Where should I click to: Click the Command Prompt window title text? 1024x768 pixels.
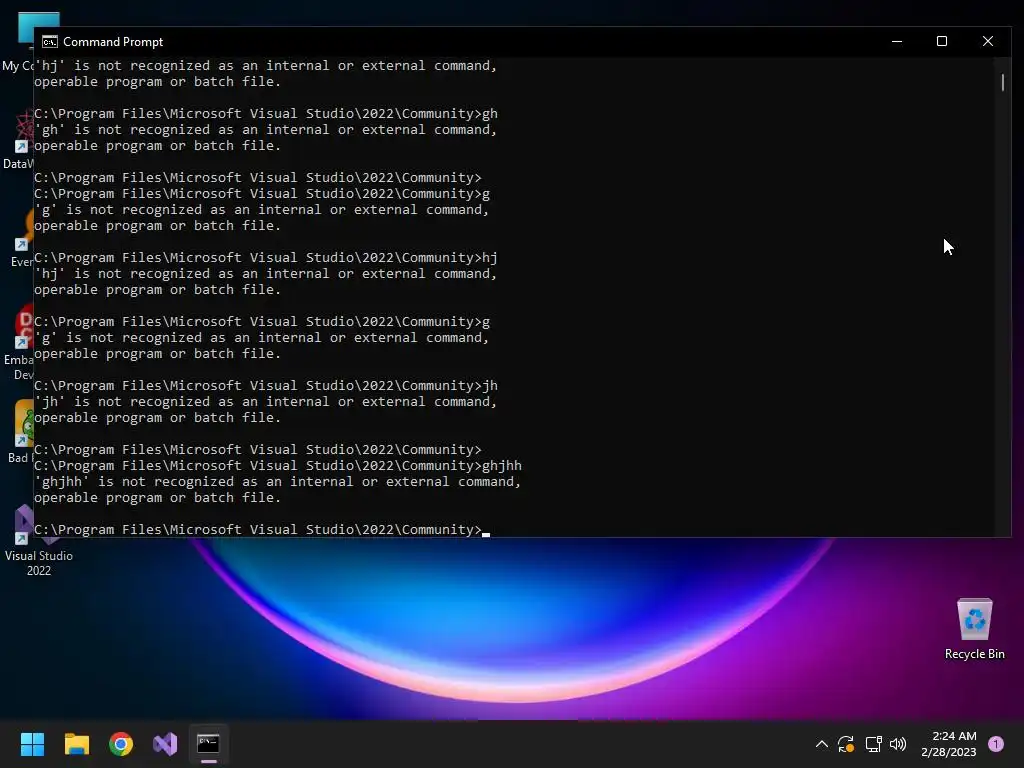[113, 42]
